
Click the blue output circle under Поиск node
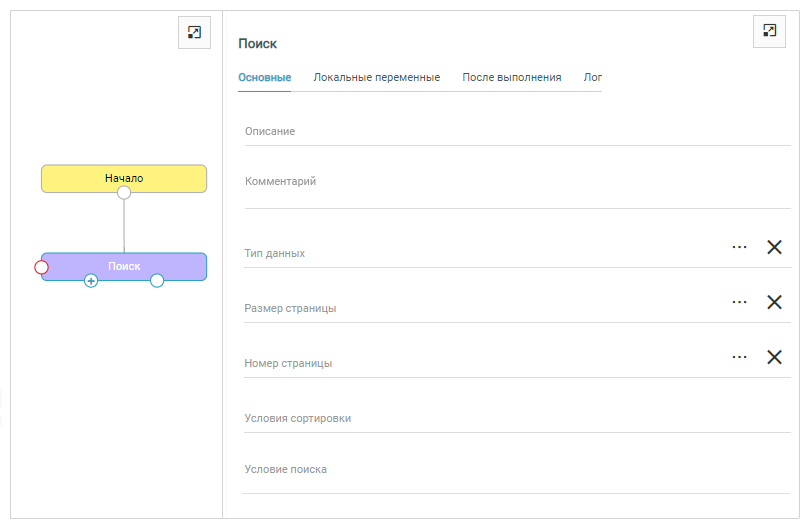tap(157, 281)
